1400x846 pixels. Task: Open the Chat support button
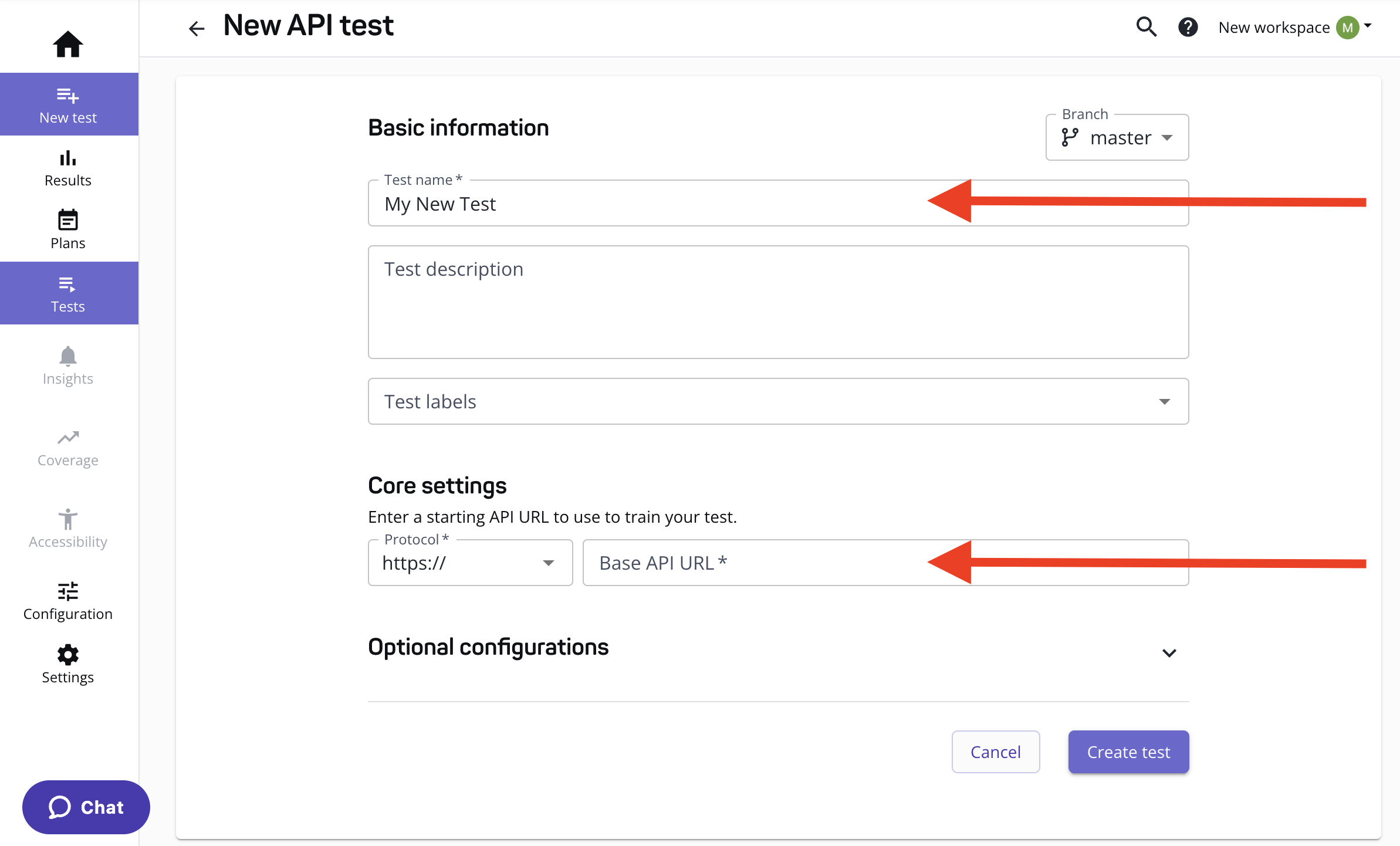86,807
